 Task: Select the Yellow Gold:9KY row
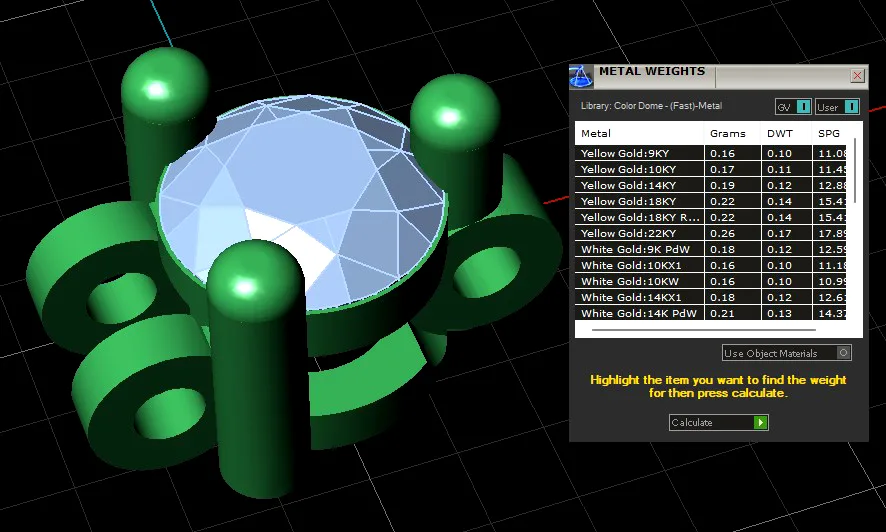coord(711,153)
